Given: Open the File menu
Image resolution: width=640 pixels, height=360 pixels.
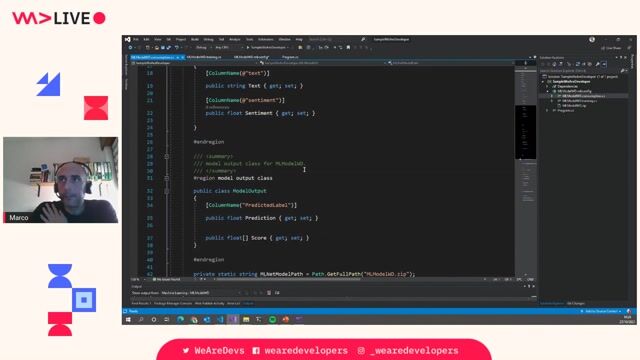Looking at the screenshot, I should (x=136, y=40).
